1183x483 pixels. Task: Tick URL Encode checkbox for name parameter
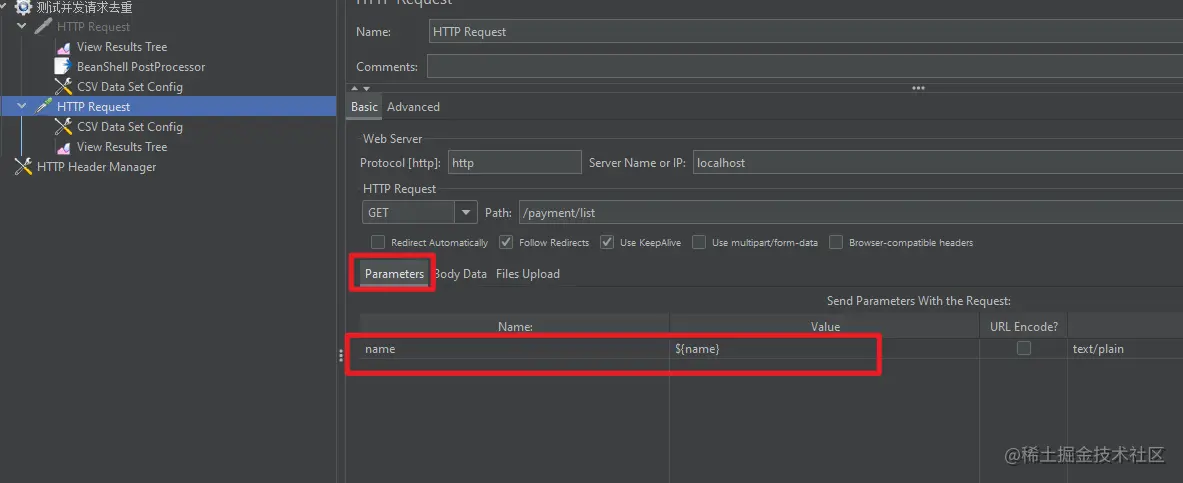(x=1024, y=348)
